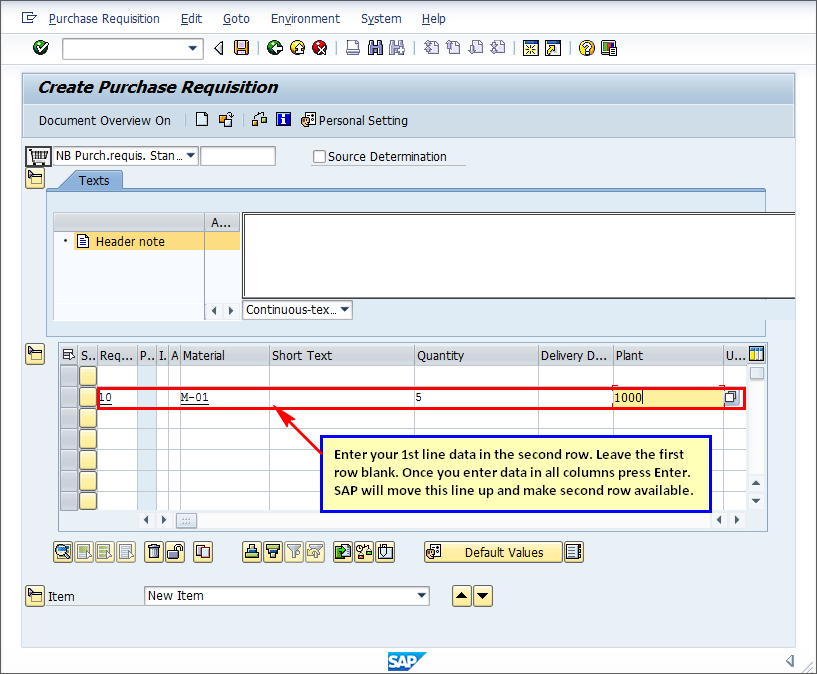Click the Default Values button
817x674 pixels.
point(503,552)
